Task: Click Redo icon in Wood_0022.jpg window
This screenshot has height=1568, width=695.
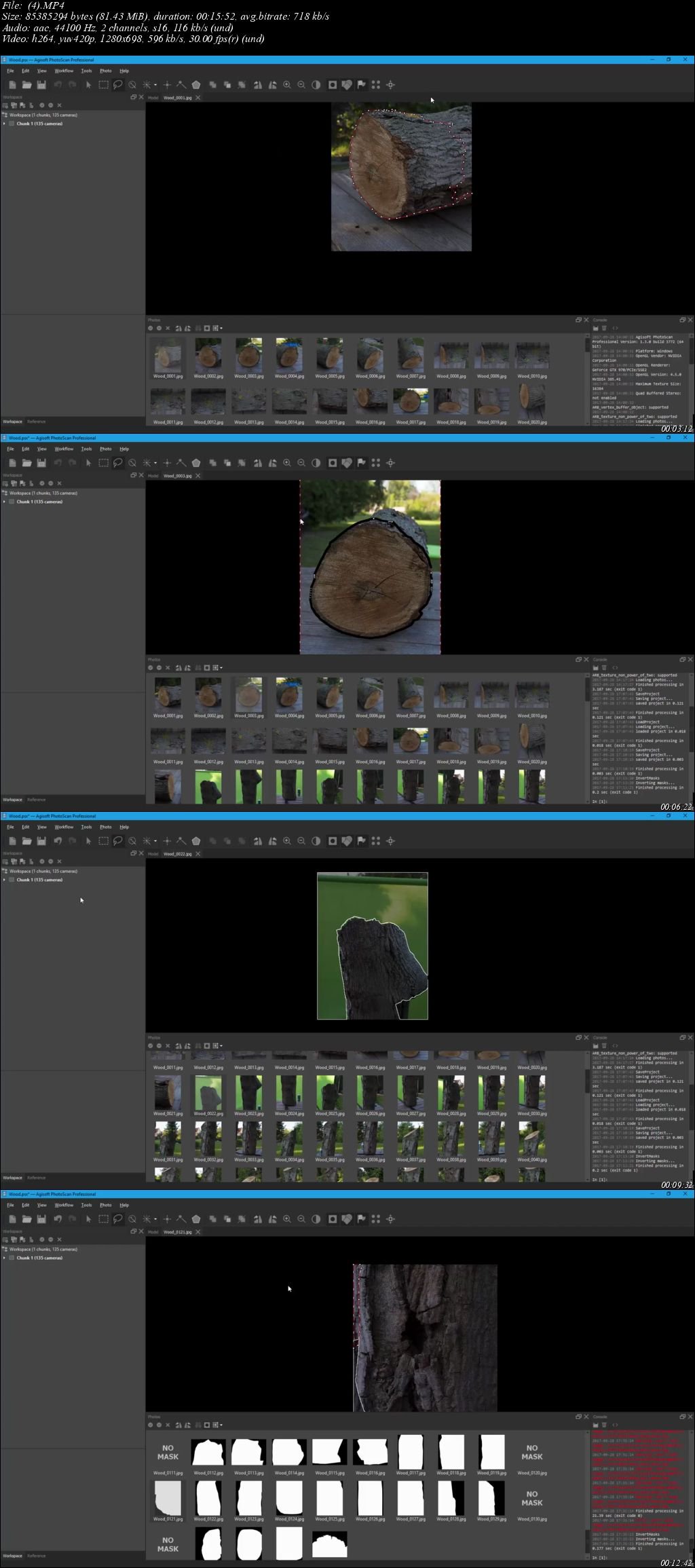Action: (x=72, y=841)
